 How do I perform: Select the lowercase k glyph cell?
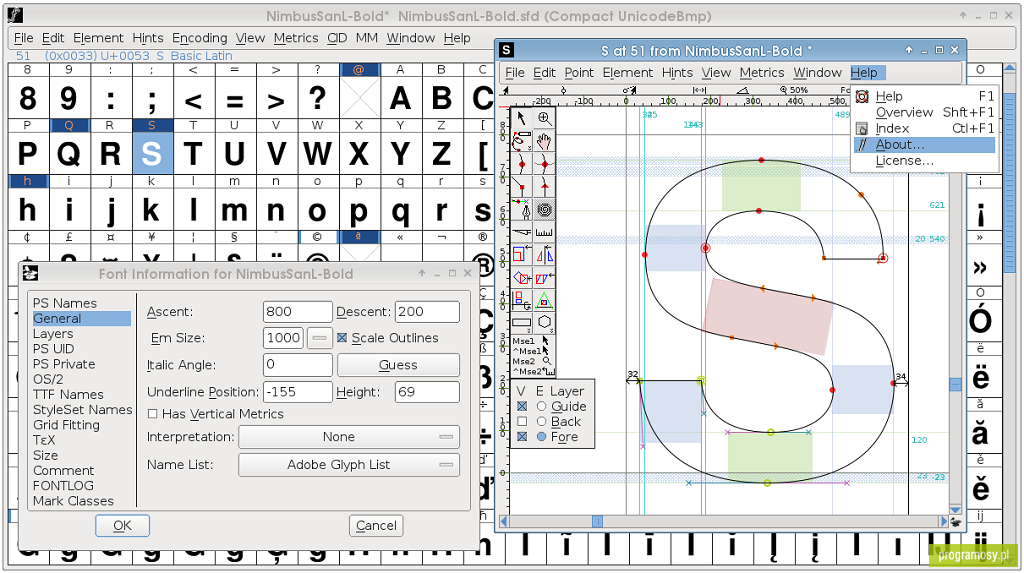(152, 210)
